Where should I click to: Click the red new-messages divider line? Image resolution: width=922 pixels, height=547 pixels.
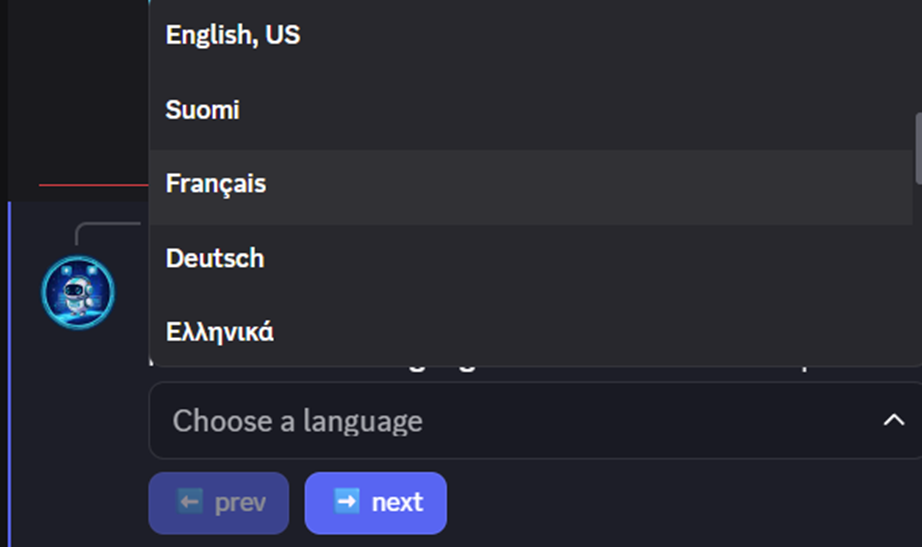click(x=90, y=185)
